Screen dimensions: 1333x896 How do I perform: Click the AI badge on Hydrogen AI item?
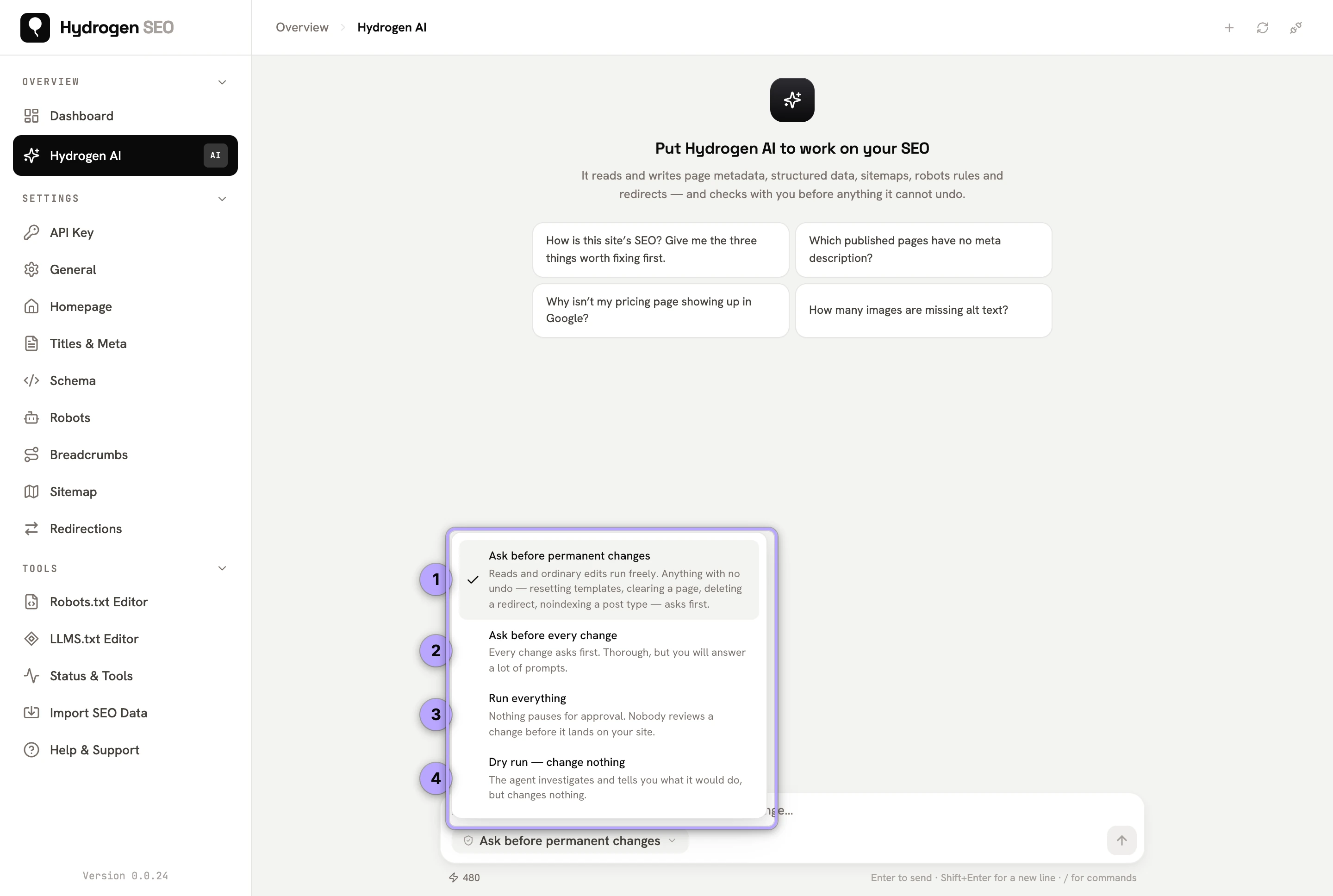tap(215, 156)
